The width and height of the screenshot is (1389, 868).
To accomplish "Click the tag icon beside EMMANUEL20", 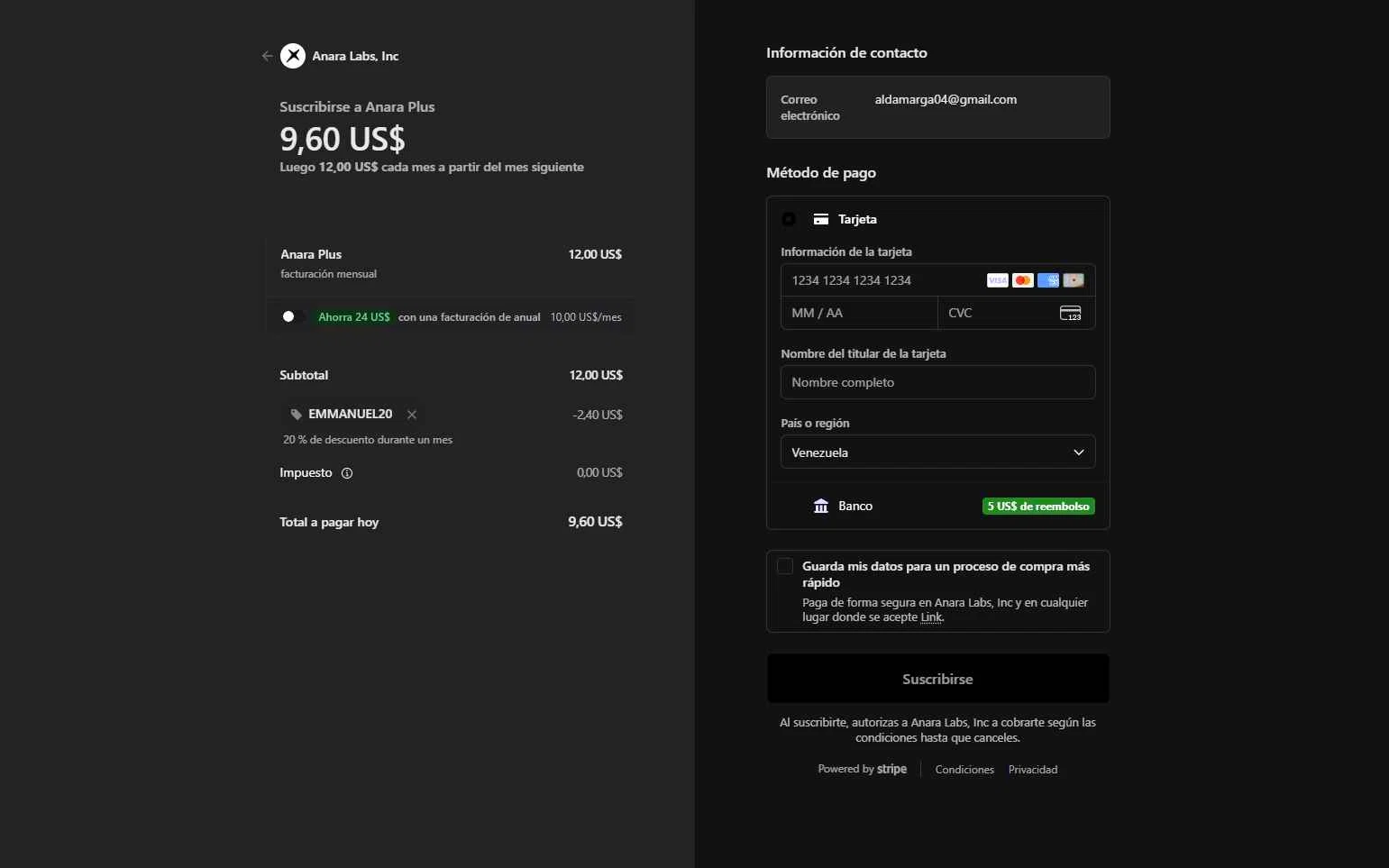I will [296, 415].
